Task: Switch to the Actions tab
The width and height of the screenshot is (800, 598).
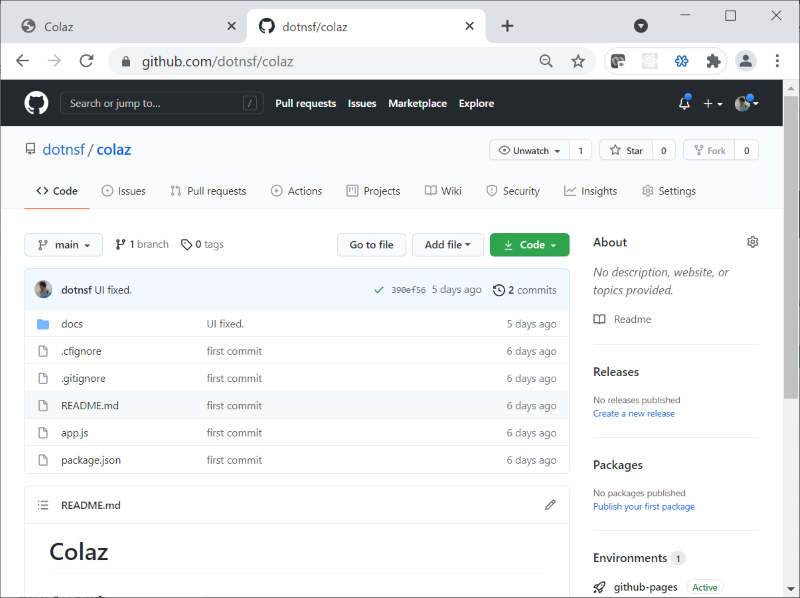Action: pyautogui.click(x=296, y=191)
